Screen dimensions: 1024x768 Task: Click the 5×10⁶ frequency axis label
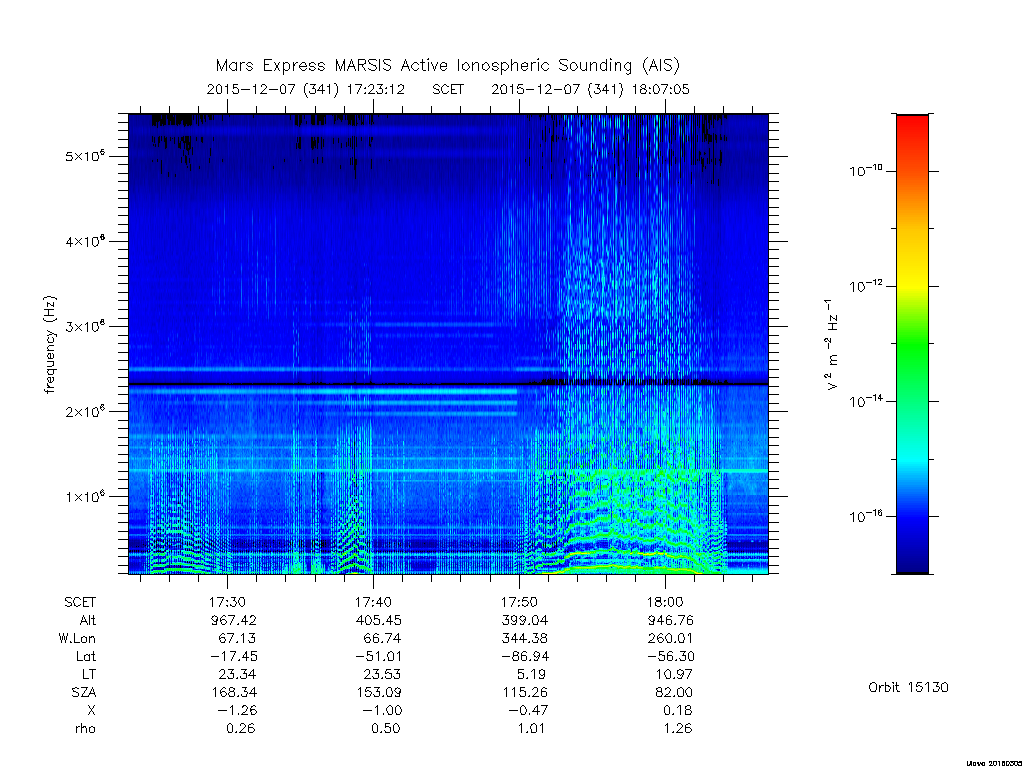click(85, 156)
